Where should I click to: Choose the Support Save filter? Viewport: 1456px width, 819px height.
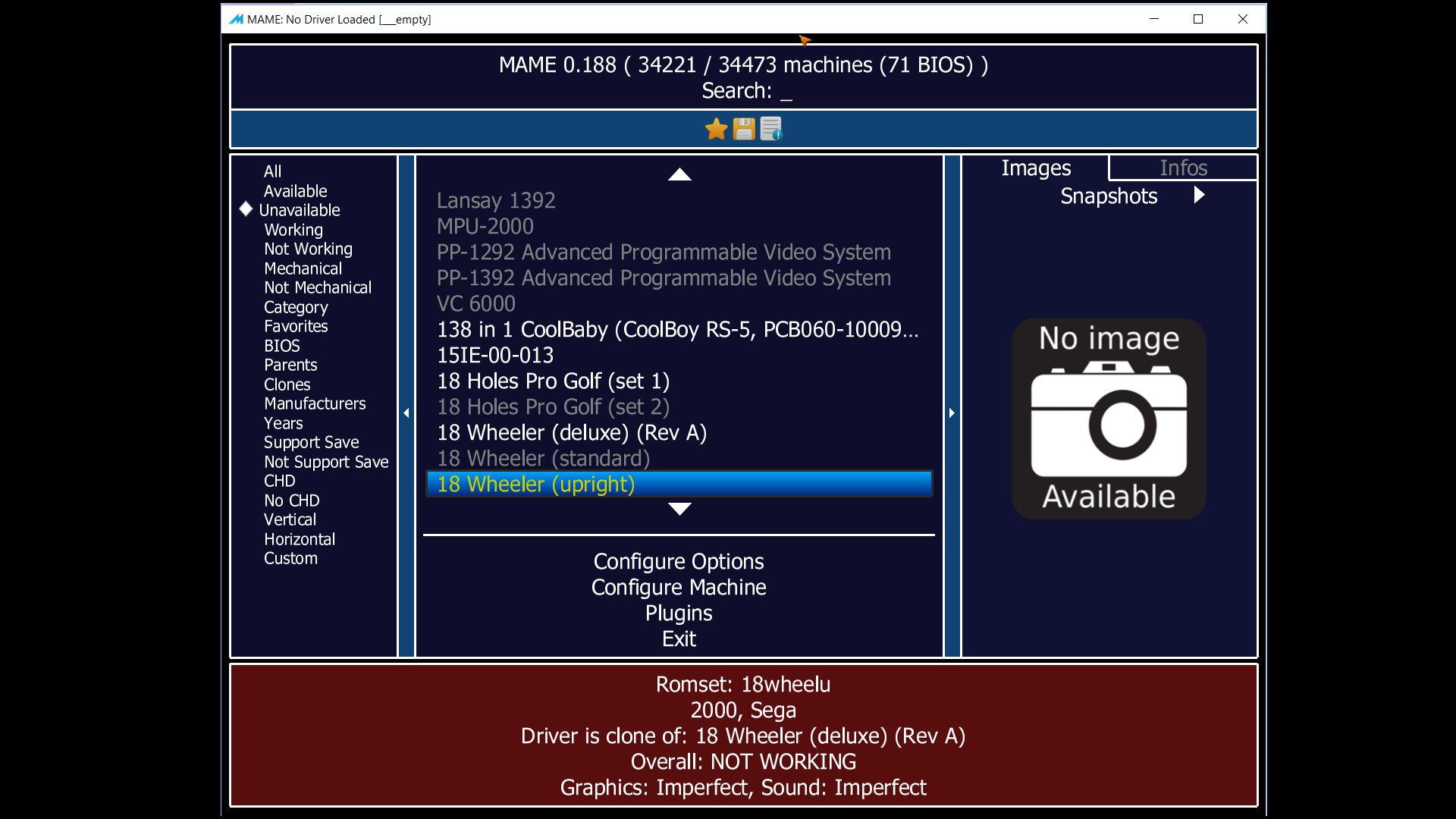311,442
